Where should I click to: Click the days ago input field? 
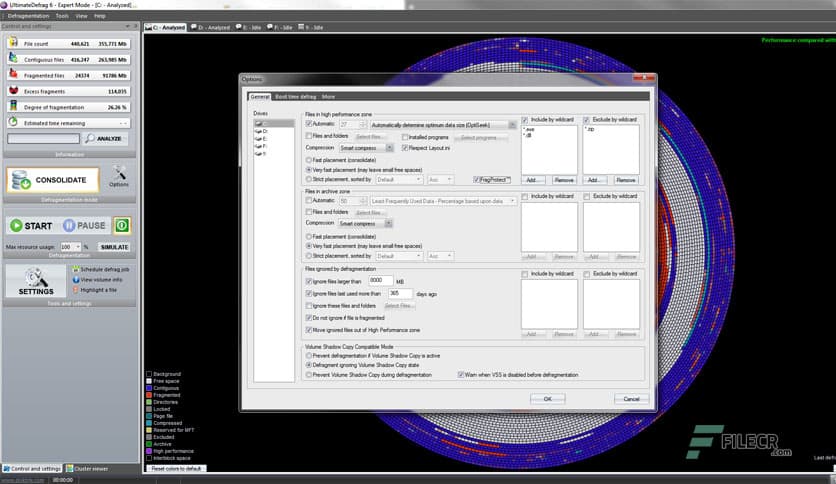(x=400, y=293)
